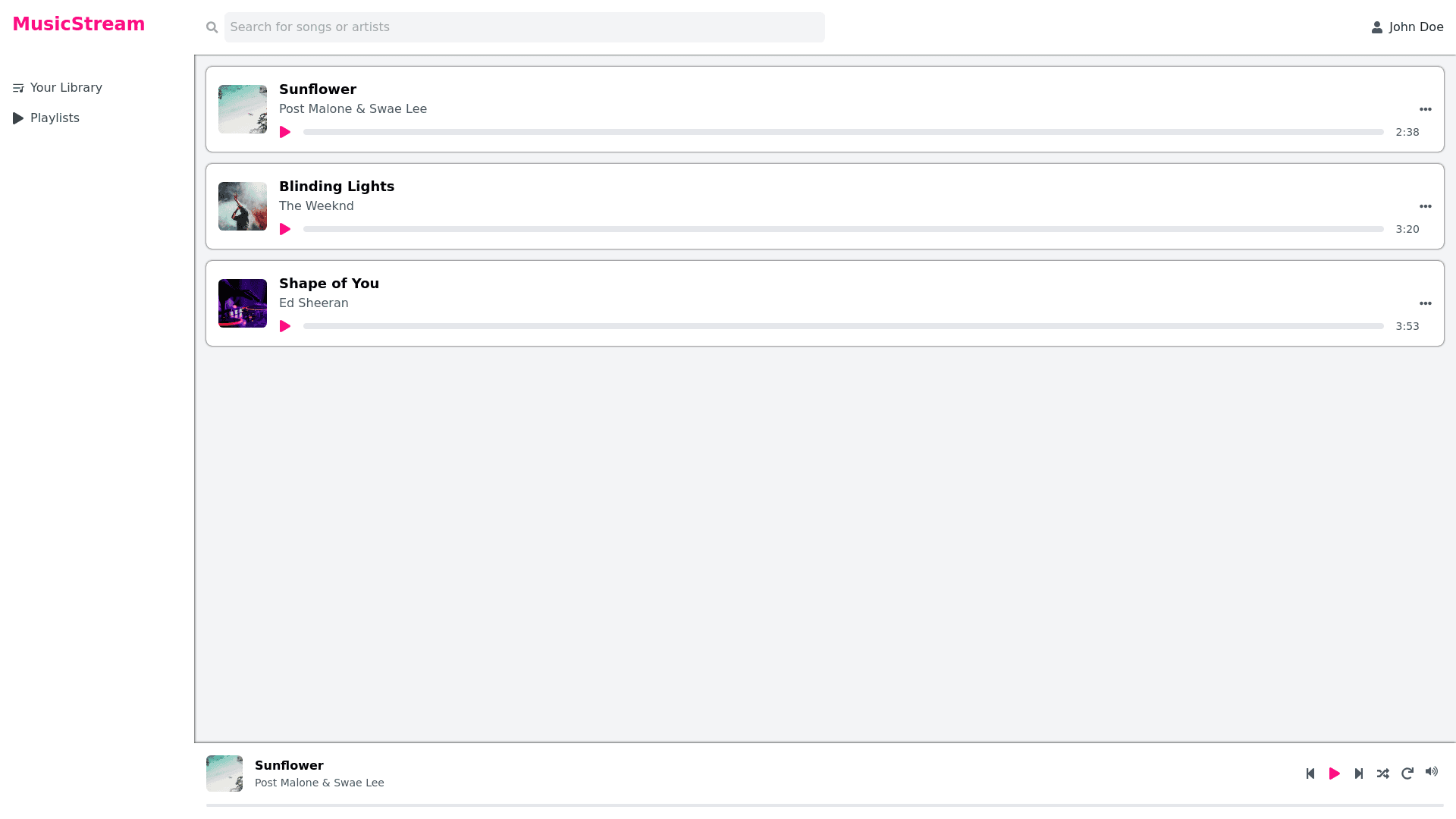Open more options for Sunflower
The width and height of the screenshot is (1456, 819).
point(1426,109)
